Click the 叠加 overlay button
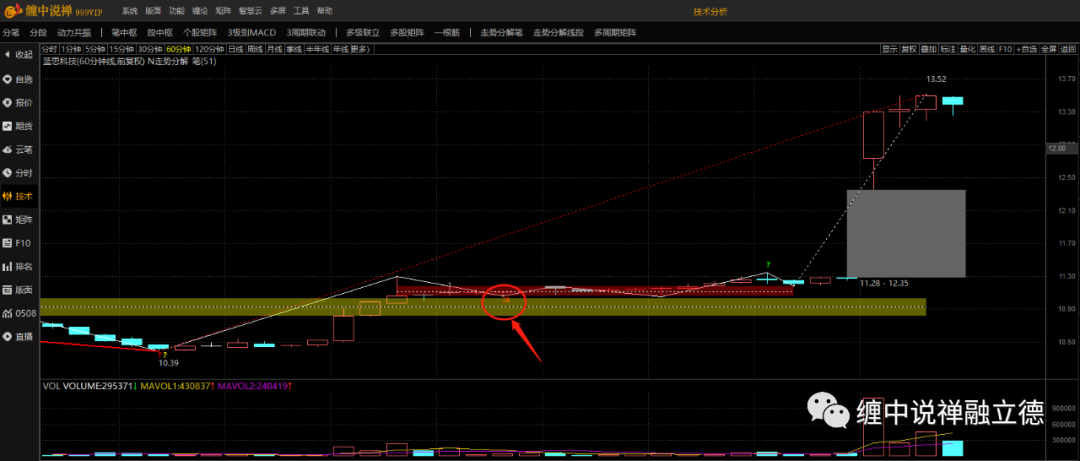This screenshot has width=1080, height=461. (928, 49)
